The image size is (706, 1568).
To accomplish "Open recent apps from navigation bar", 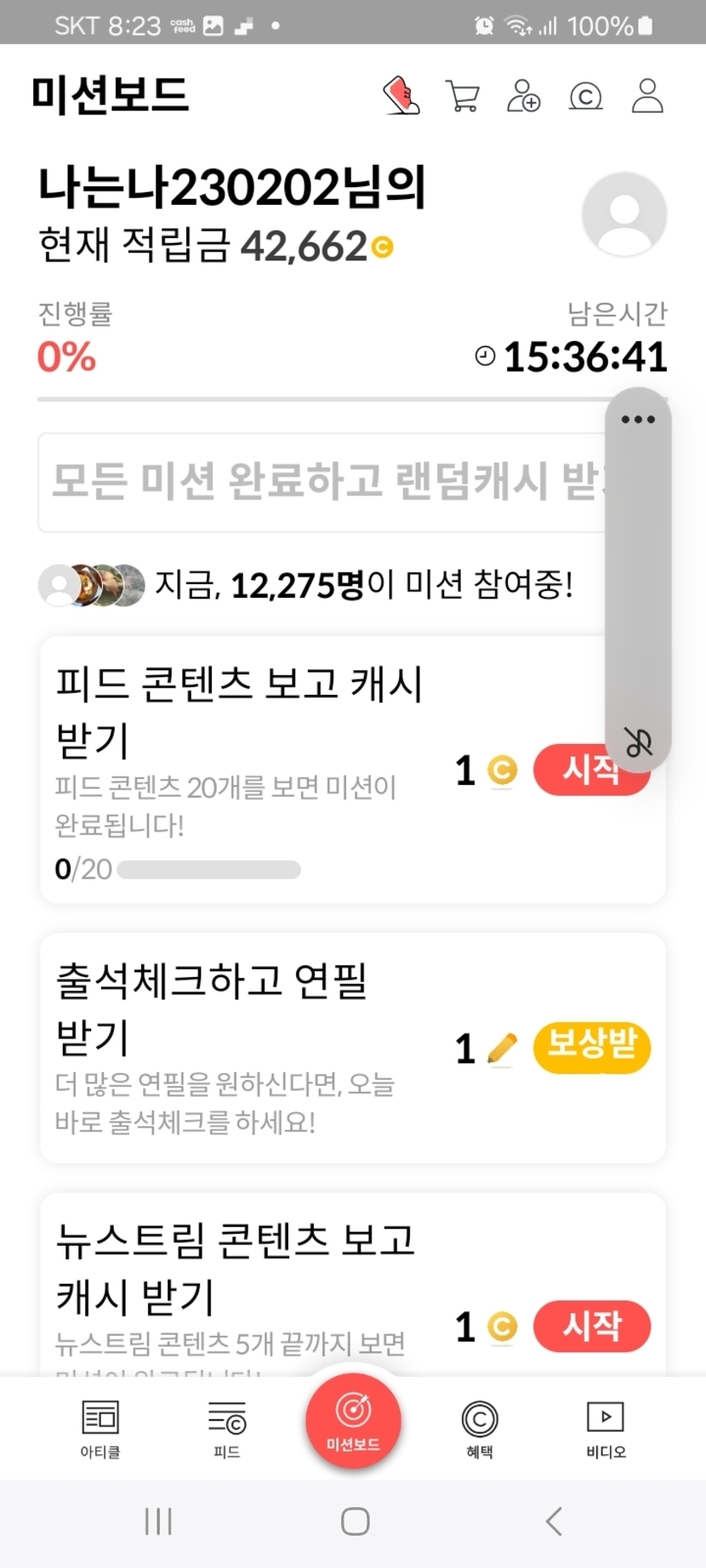I will point(158,1521).
